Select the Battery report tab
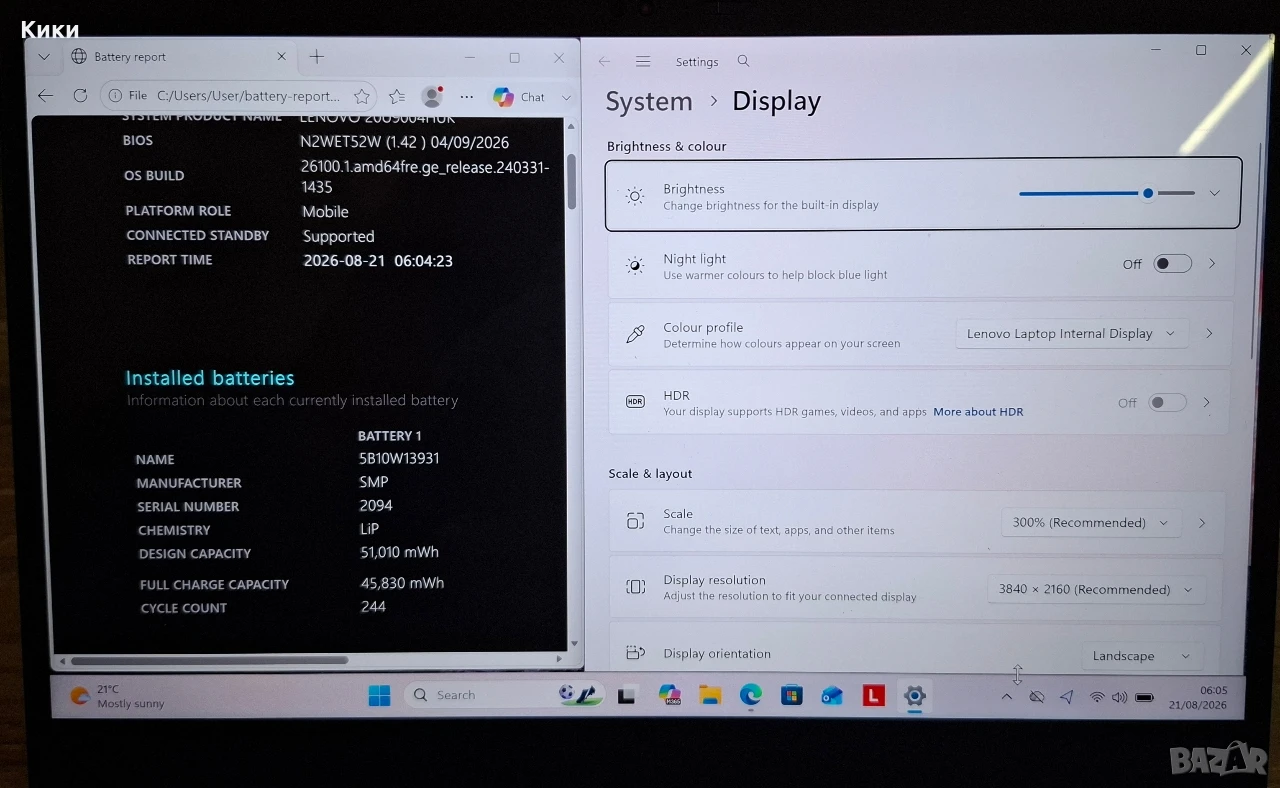 180,57
